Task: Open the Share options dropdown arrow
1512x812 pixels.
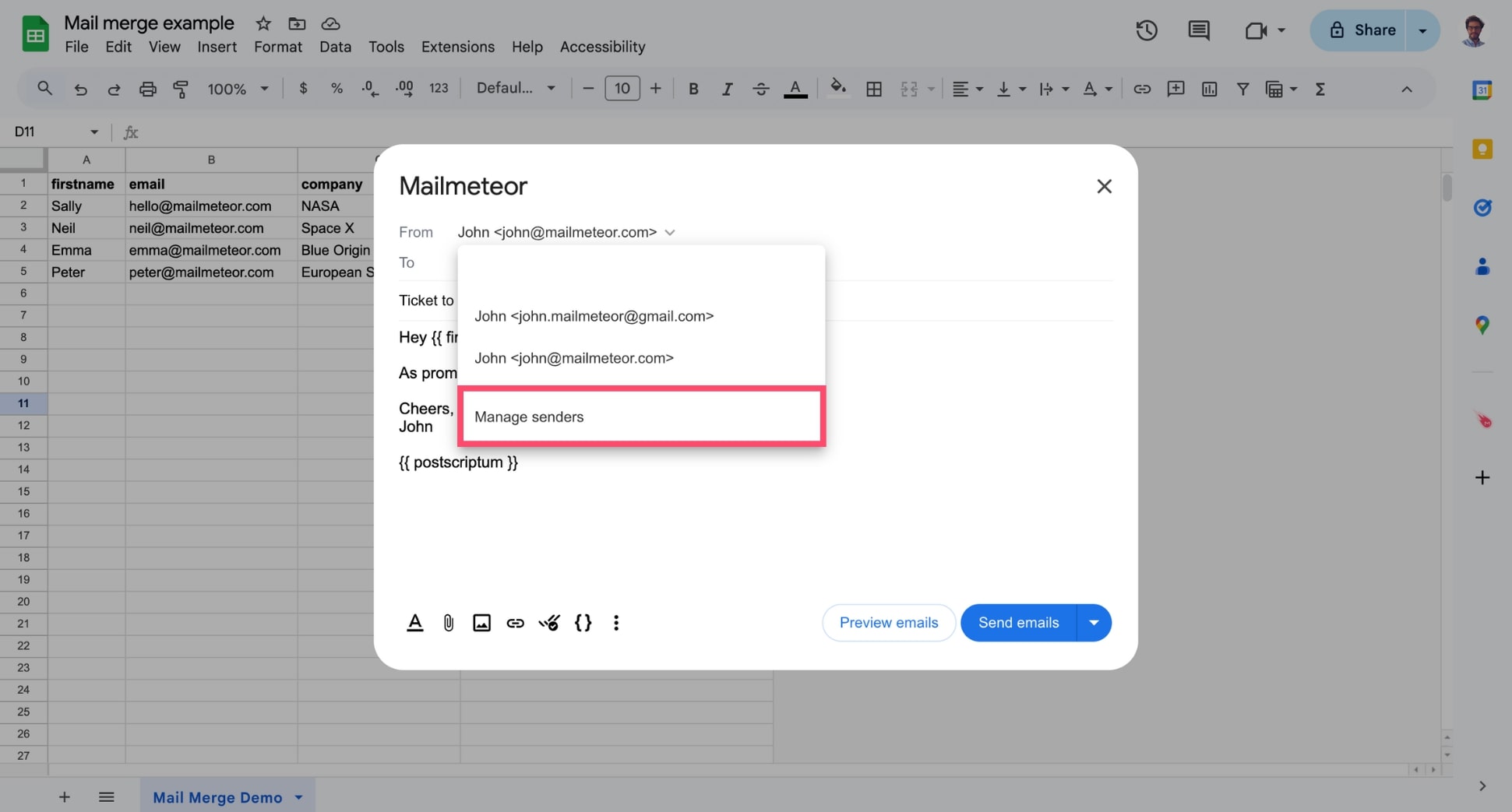Action: click(1422, 30)
